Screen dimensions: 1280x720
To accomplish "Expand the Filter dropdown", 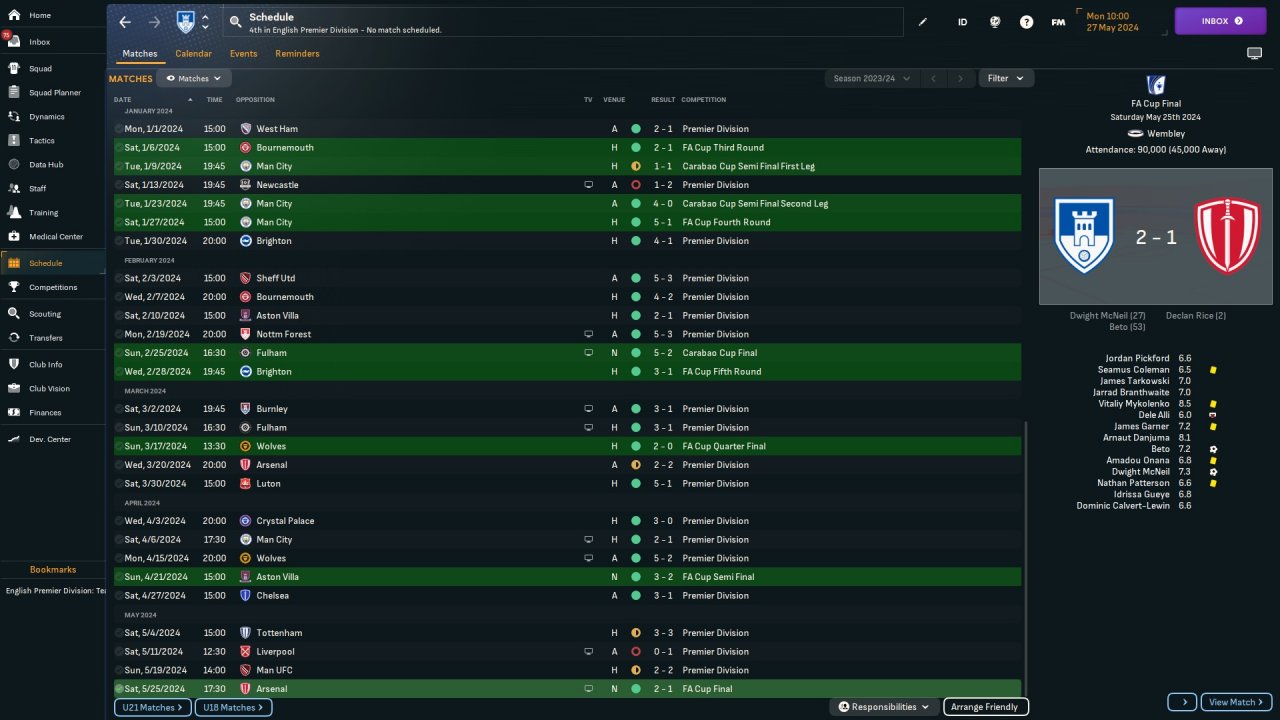I will tap(1005, 78).
